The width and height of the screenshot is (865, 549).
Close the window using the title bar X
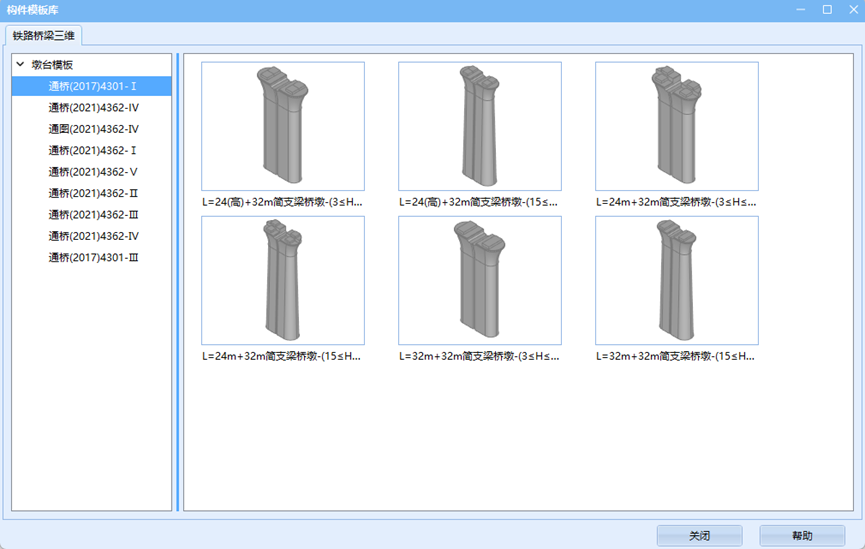[x=850, y=10]
